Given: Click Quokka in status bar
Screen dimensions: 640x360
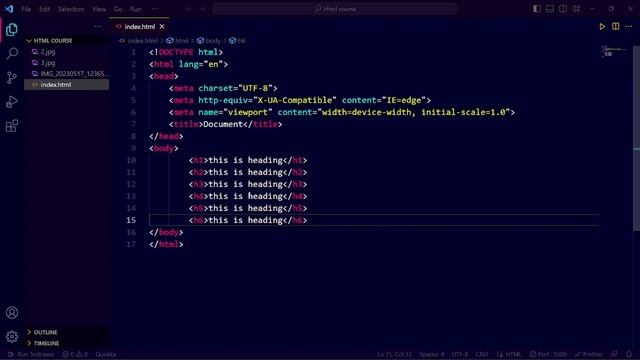Looking at the screenshot, I should tap(106, 354).
